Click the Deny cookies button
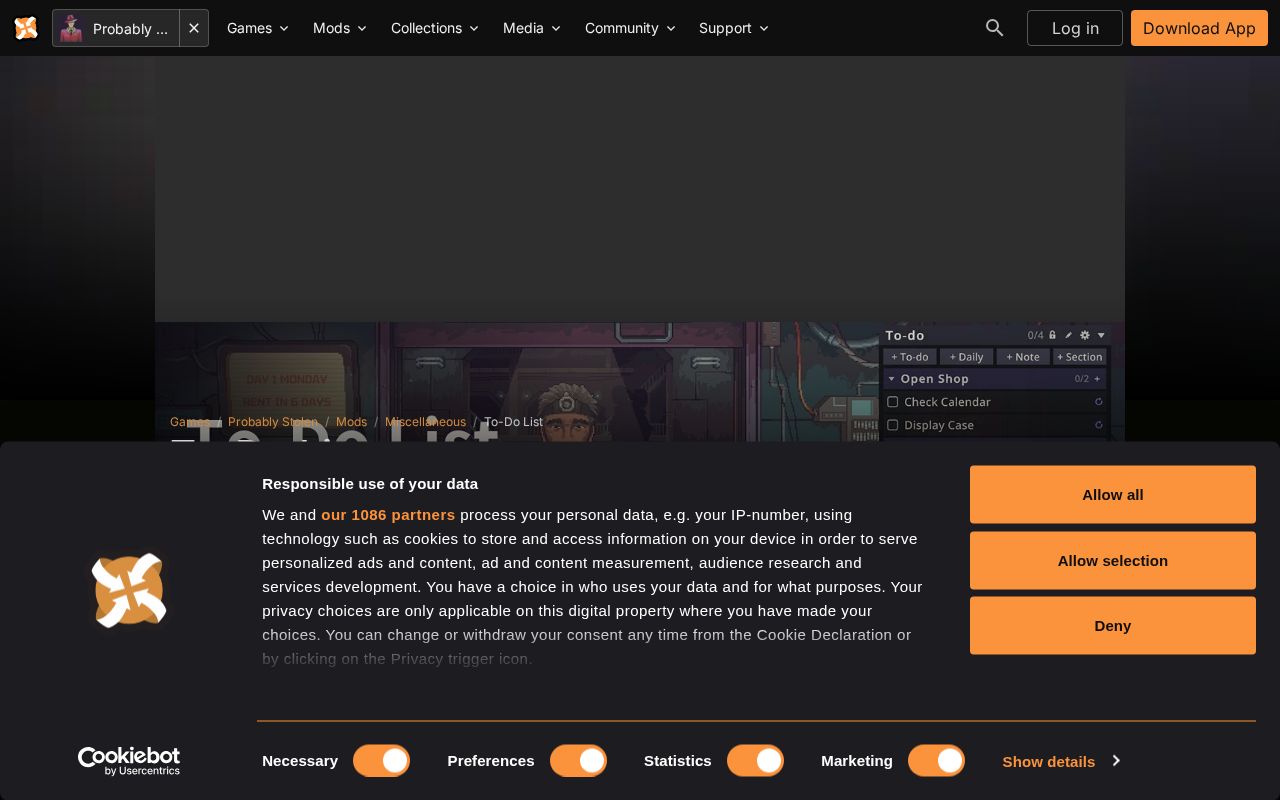 tap(1112, 625)
